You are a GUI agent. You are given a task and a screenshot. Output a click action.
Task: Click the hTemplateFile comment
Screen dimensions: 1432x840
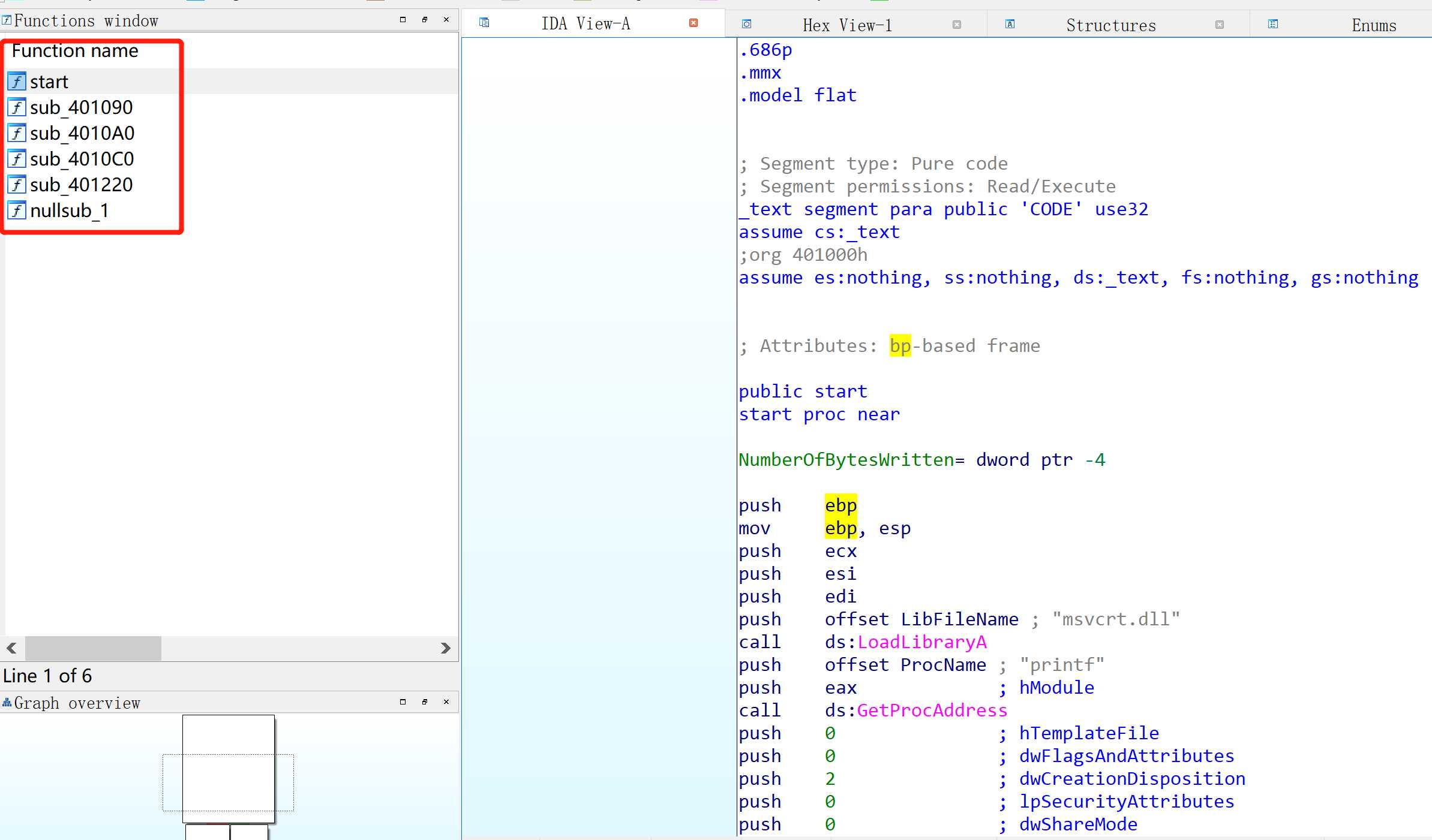pos(1089,733)
